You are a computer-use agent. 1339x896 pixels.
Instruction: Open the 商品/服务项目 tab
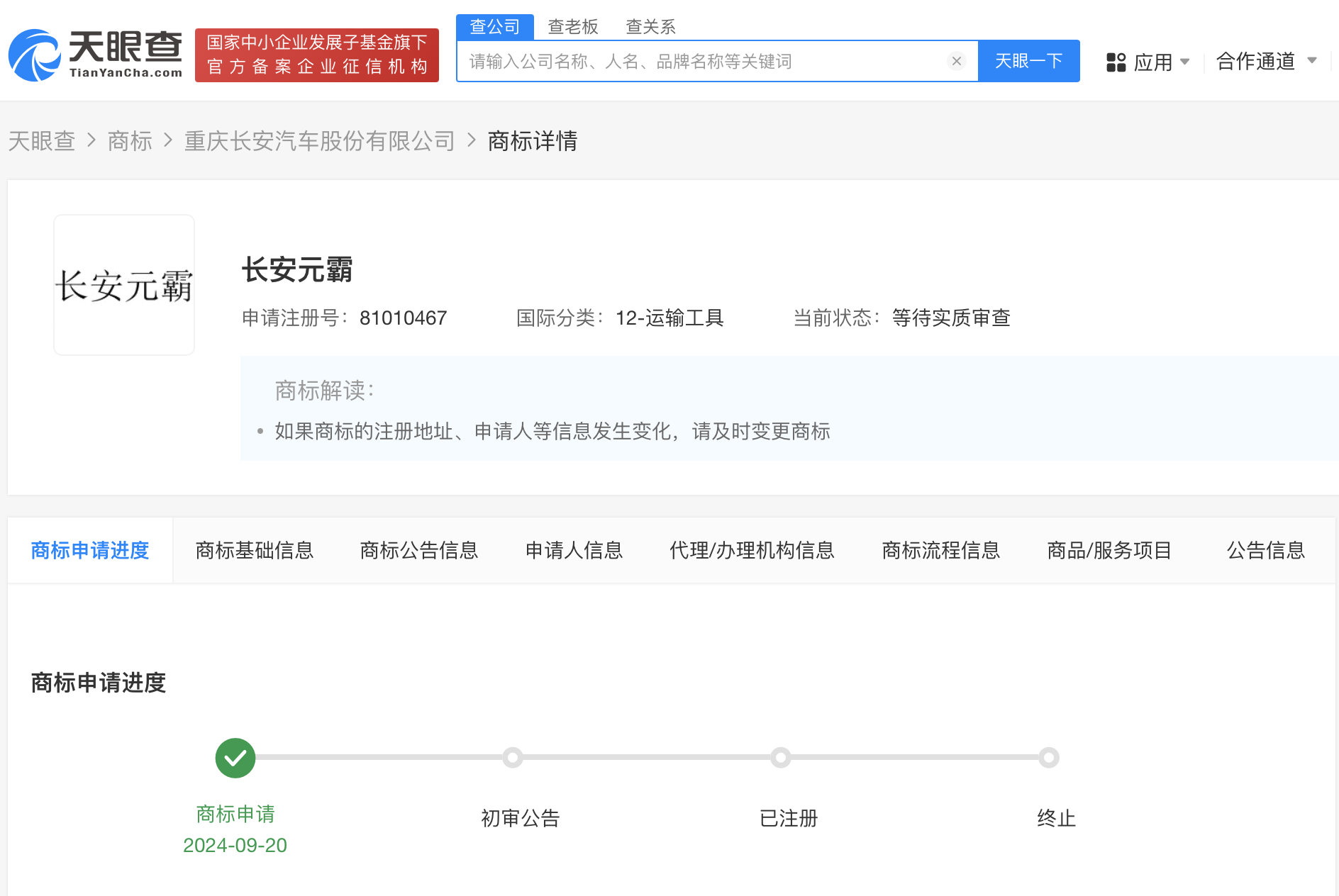coord(1108,551)
